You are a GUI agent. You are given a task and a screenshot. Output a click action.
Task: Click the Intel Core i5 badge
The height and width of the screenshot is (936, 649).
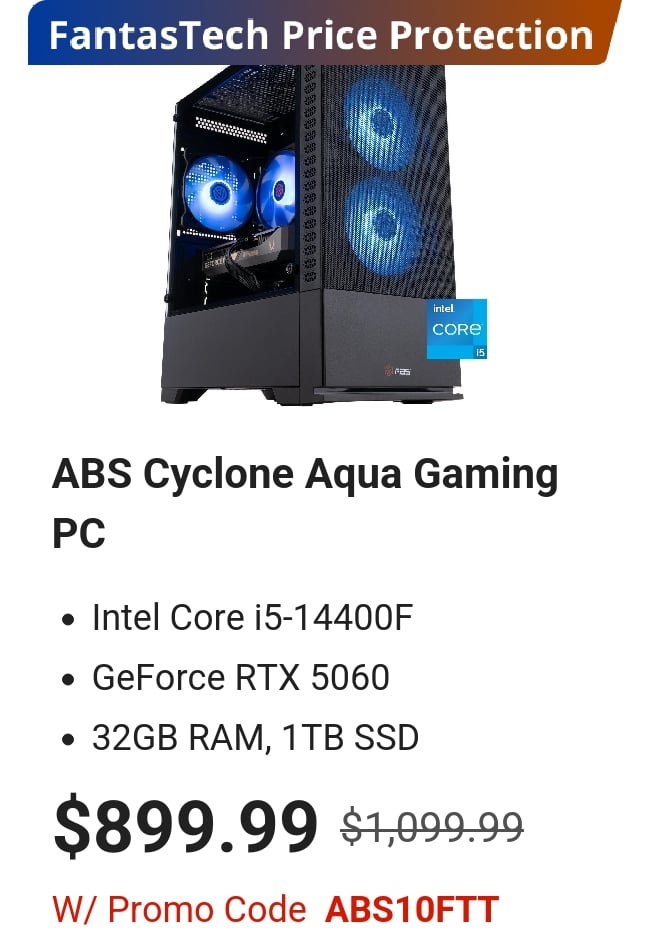tap(457, 329)
